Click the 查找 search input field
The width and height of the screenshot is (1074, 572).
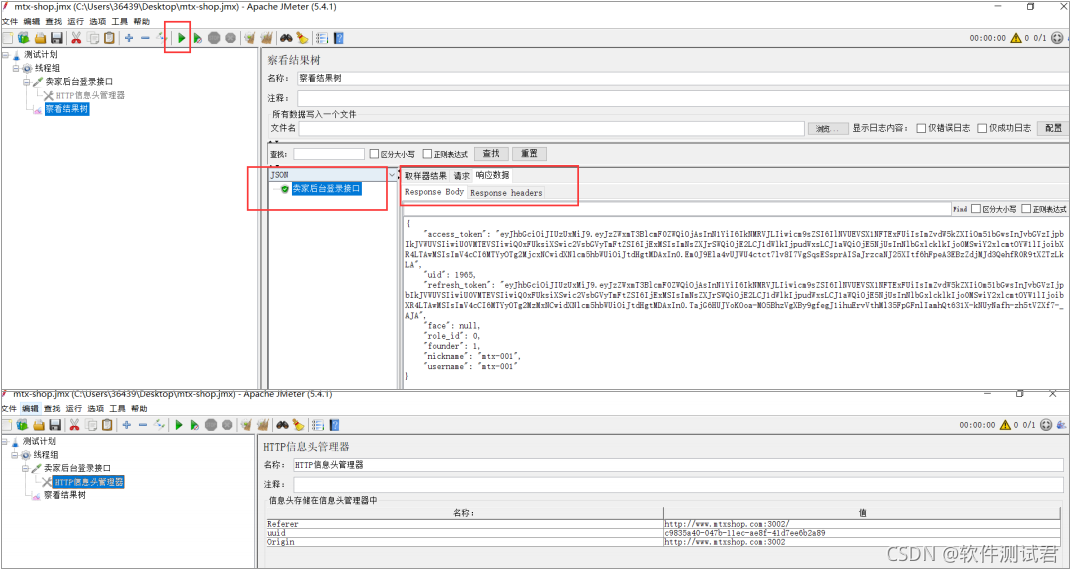pos(329,154)
